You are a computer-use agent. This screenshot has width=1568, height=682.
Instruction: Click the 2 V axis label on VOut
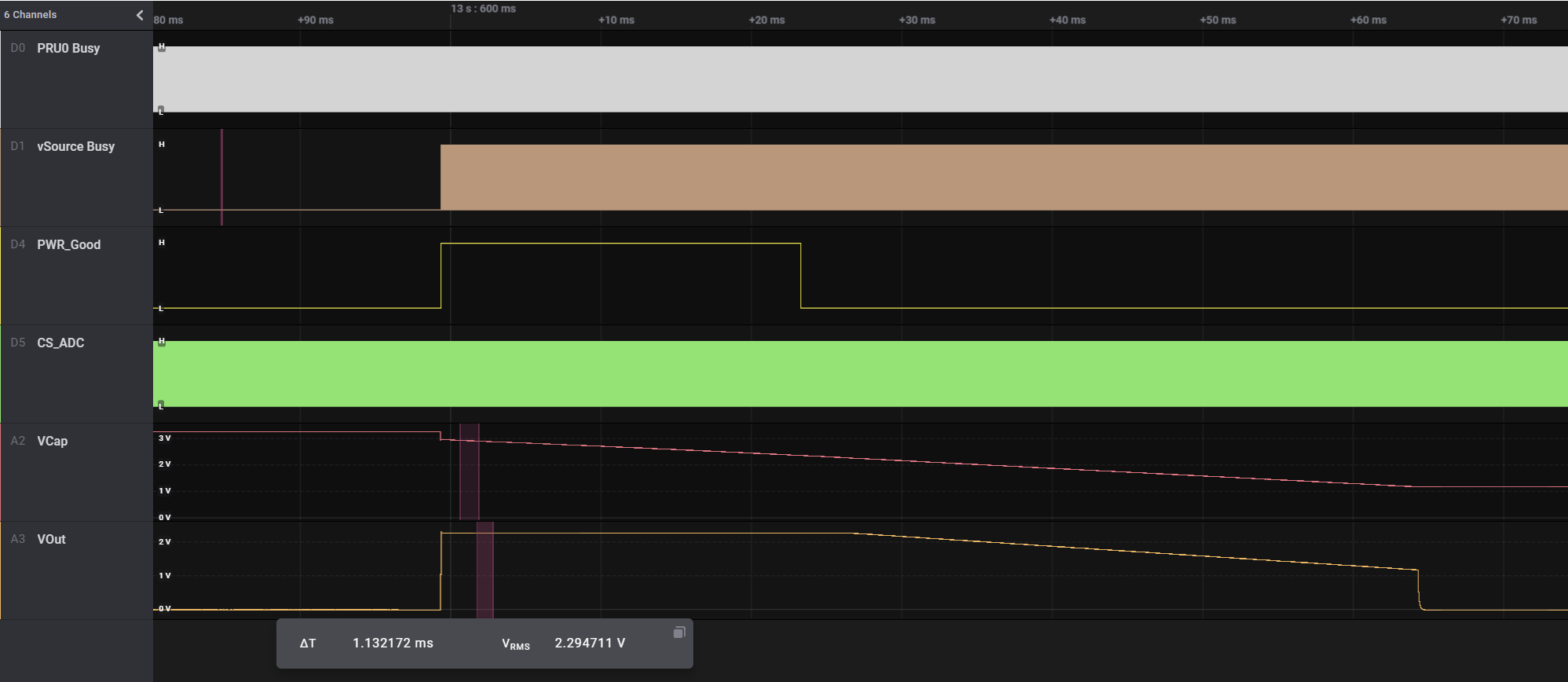click(x=165, y=542)
